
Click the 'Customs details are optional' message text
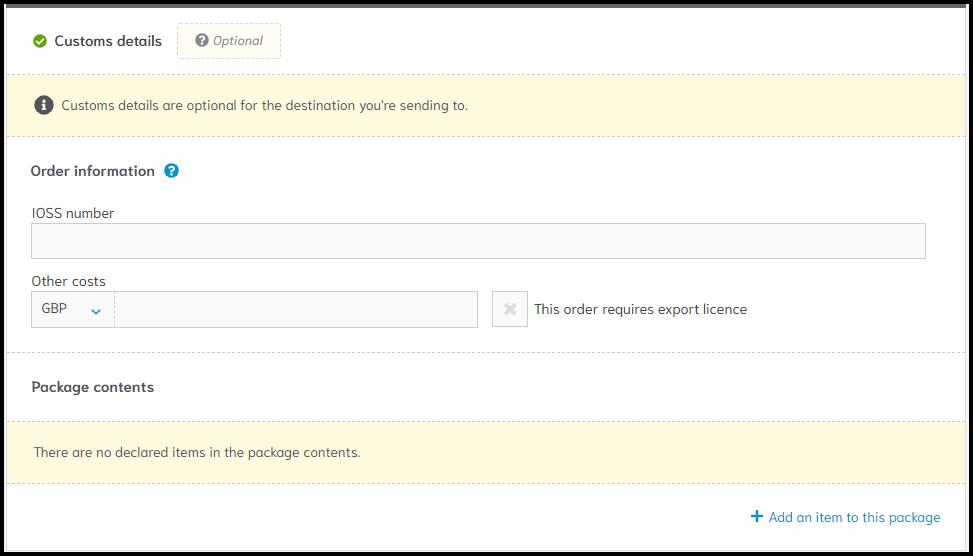tap(264, 105)
